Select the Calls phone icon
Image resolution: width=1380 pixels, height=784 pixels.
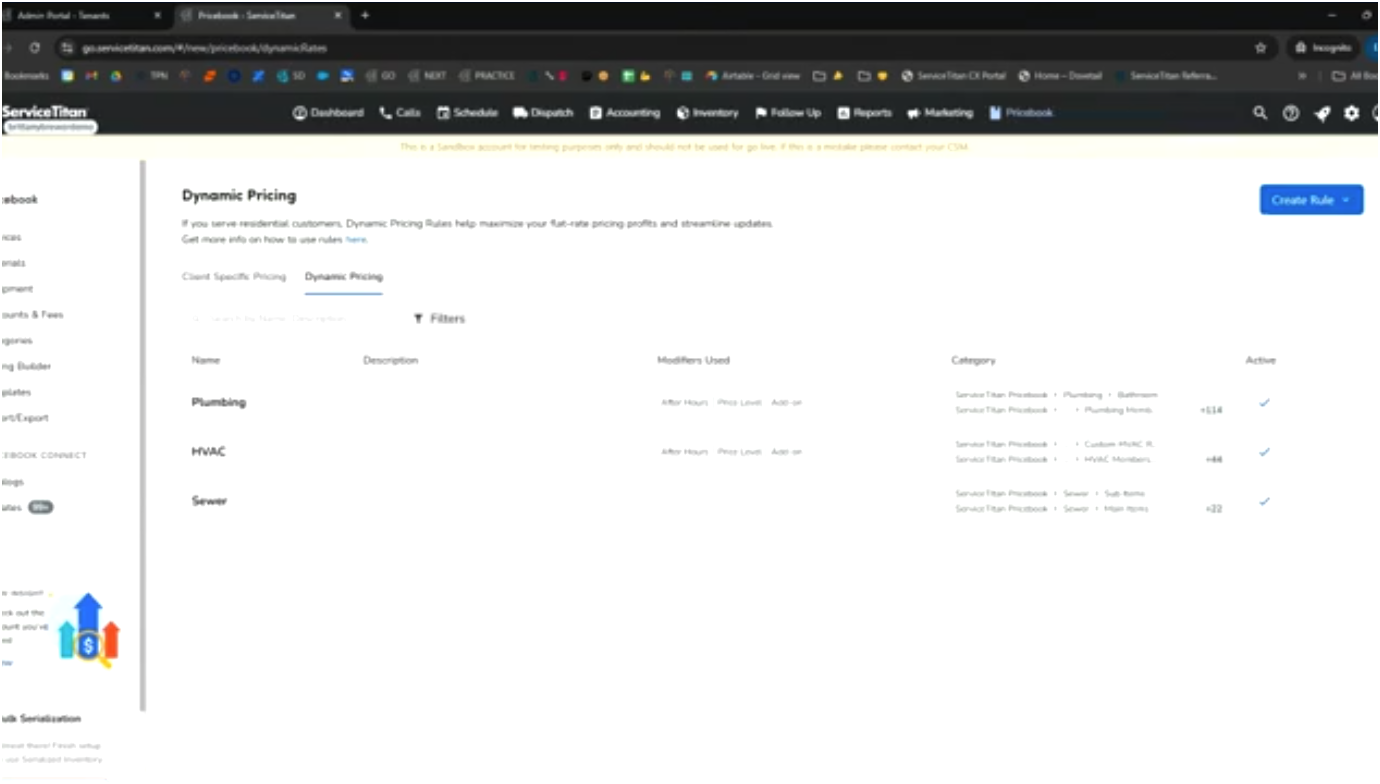(x=385, y=113)
